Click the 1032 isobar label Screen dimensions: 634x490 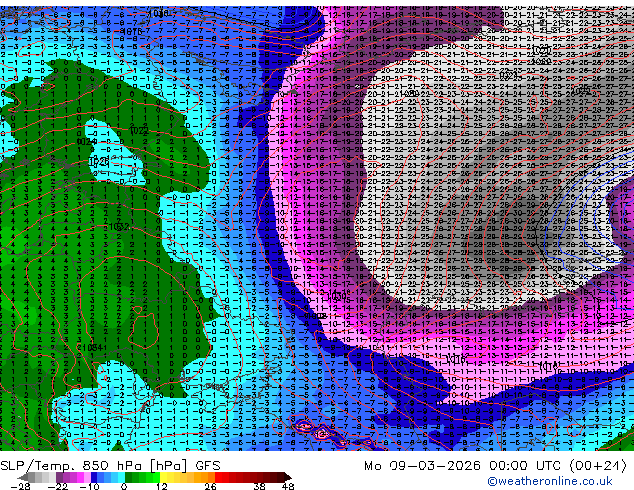119,227
